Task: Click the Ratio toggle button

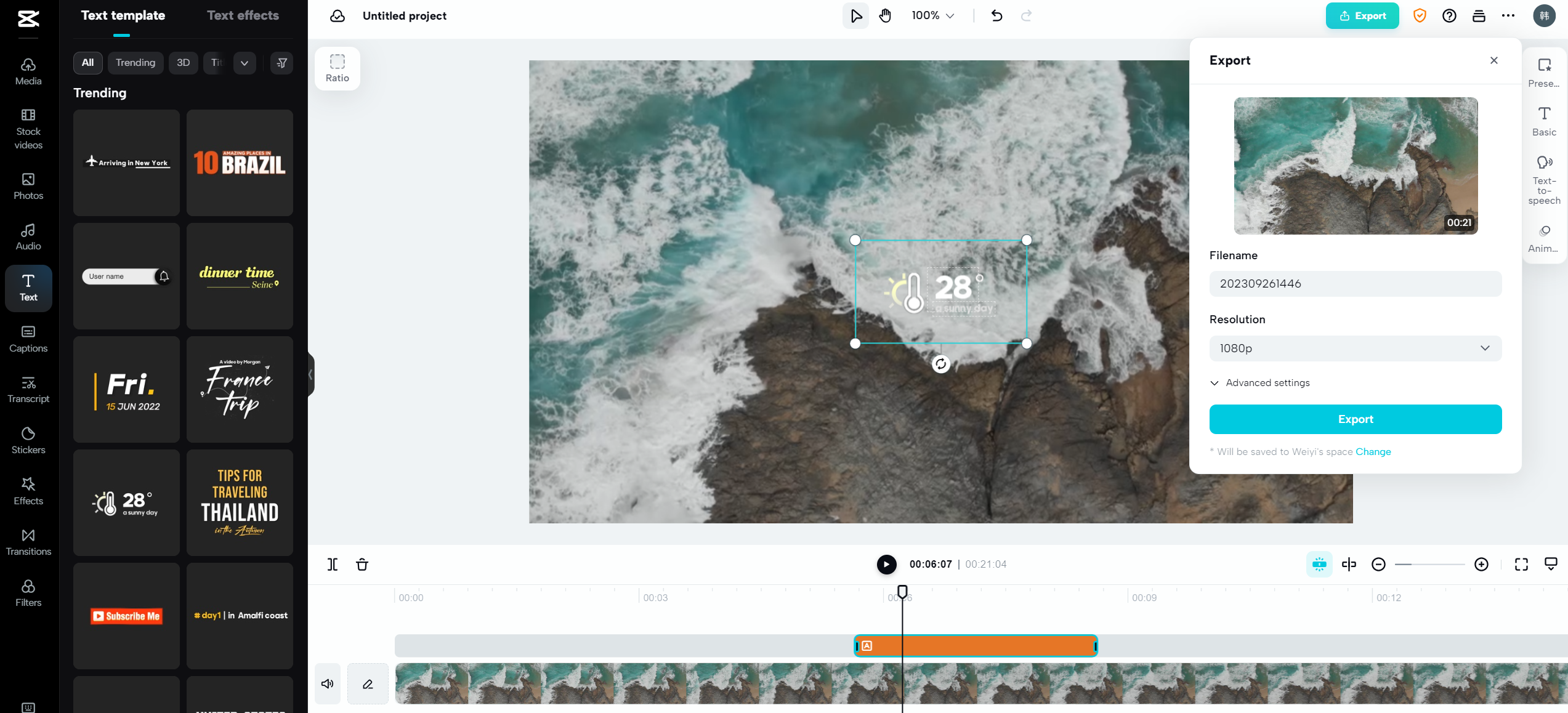Action: tap(337, 68)
